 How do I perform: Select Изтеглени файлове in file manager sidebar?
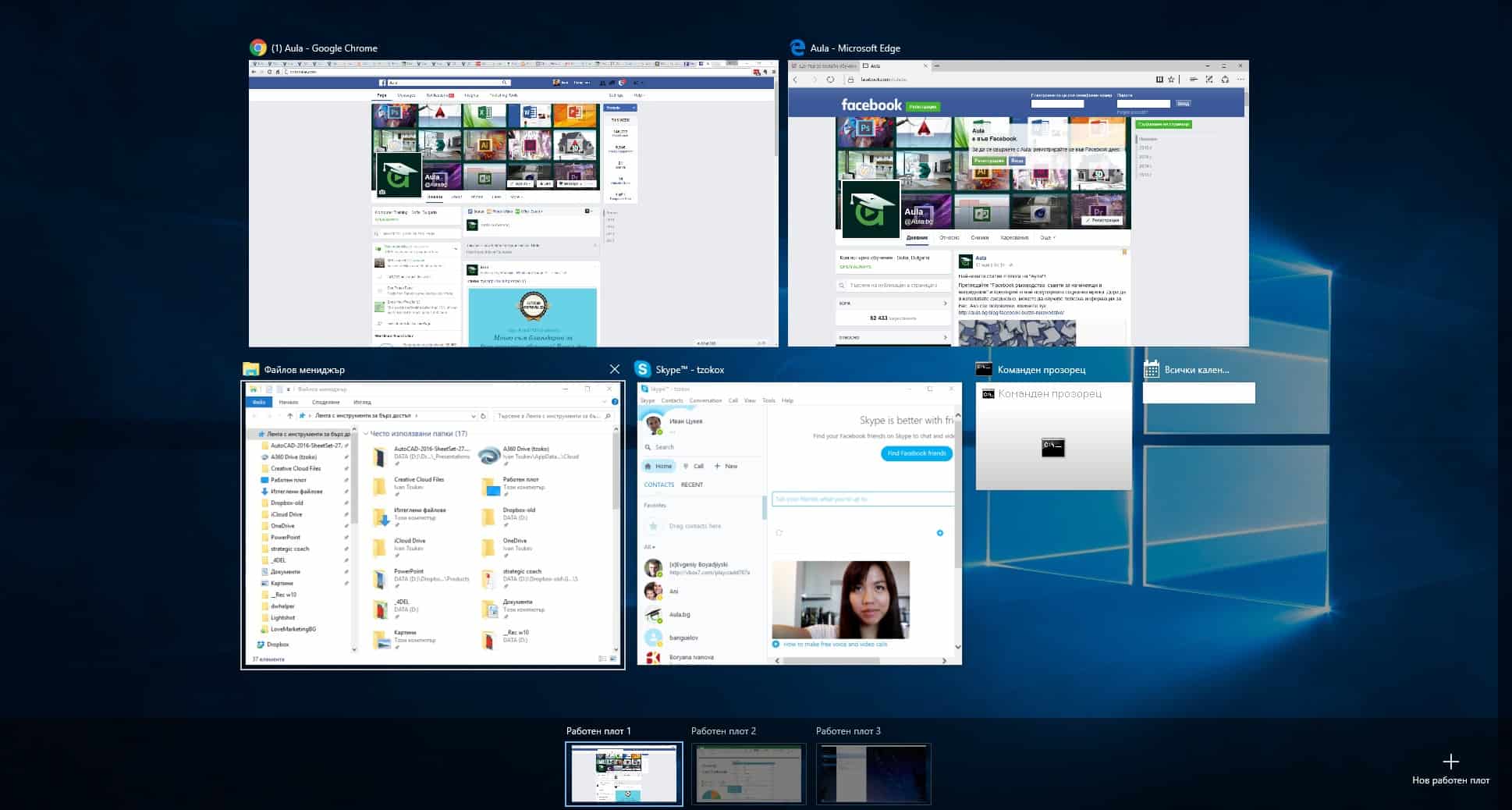pyautogui.click(x=296, y=492)
